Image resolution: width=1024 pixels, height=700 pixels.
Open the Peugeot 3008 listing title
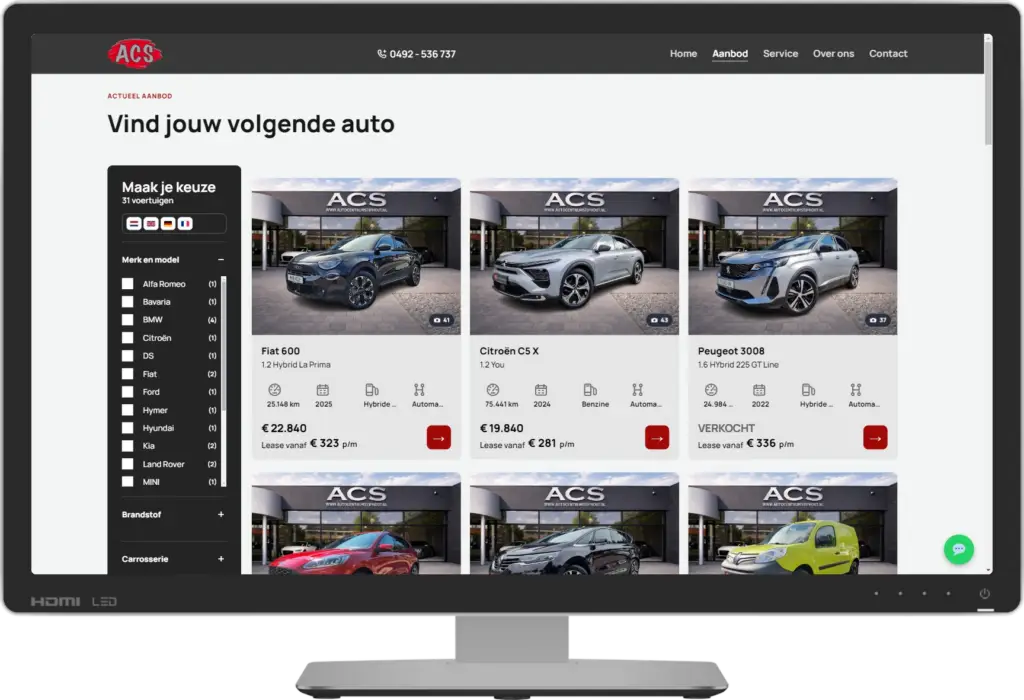pyautogui.click(x=731, y=351)
